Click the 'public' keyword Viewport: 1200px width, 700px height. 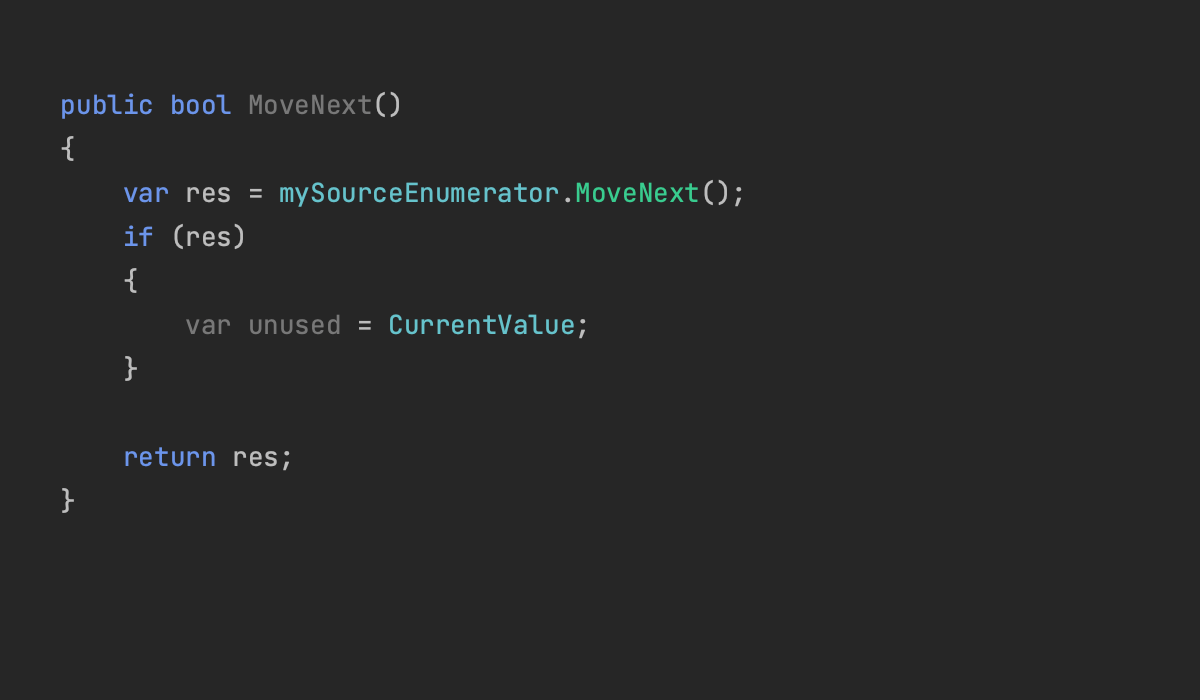[106, 105]
